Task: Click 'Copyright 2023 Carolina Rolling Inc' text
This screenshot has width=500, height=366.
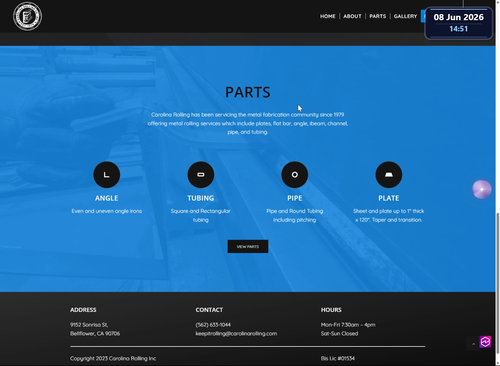Action: pyautogui.click(x=113, y=358)
